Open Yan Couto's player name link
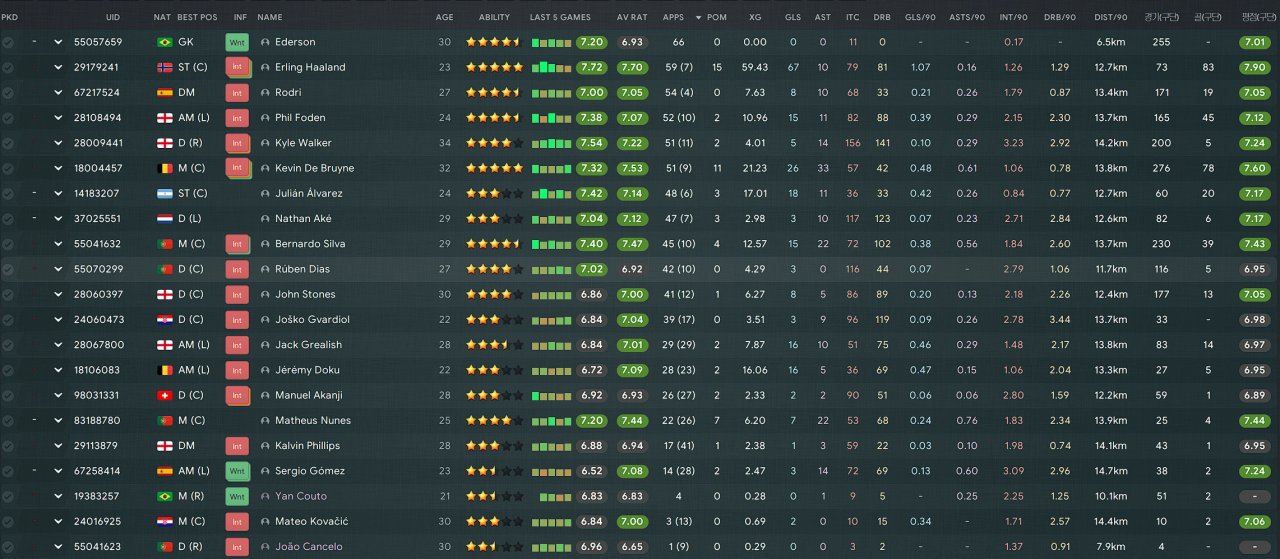Image resolution: width=1280 pixels, height=559 pixels. (x=301, y=496)
